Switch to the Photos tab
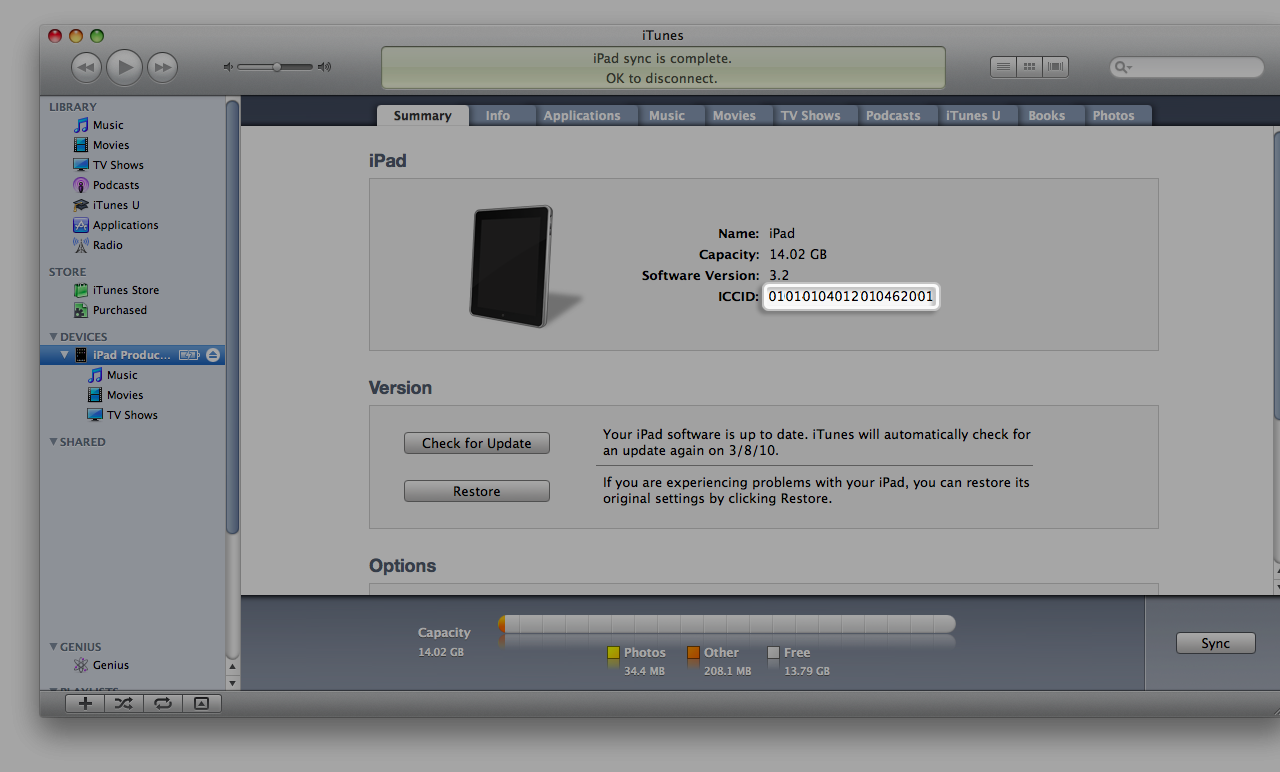Image resolution: width=1280 pixels, height=772 pixels. point(1114,115)
